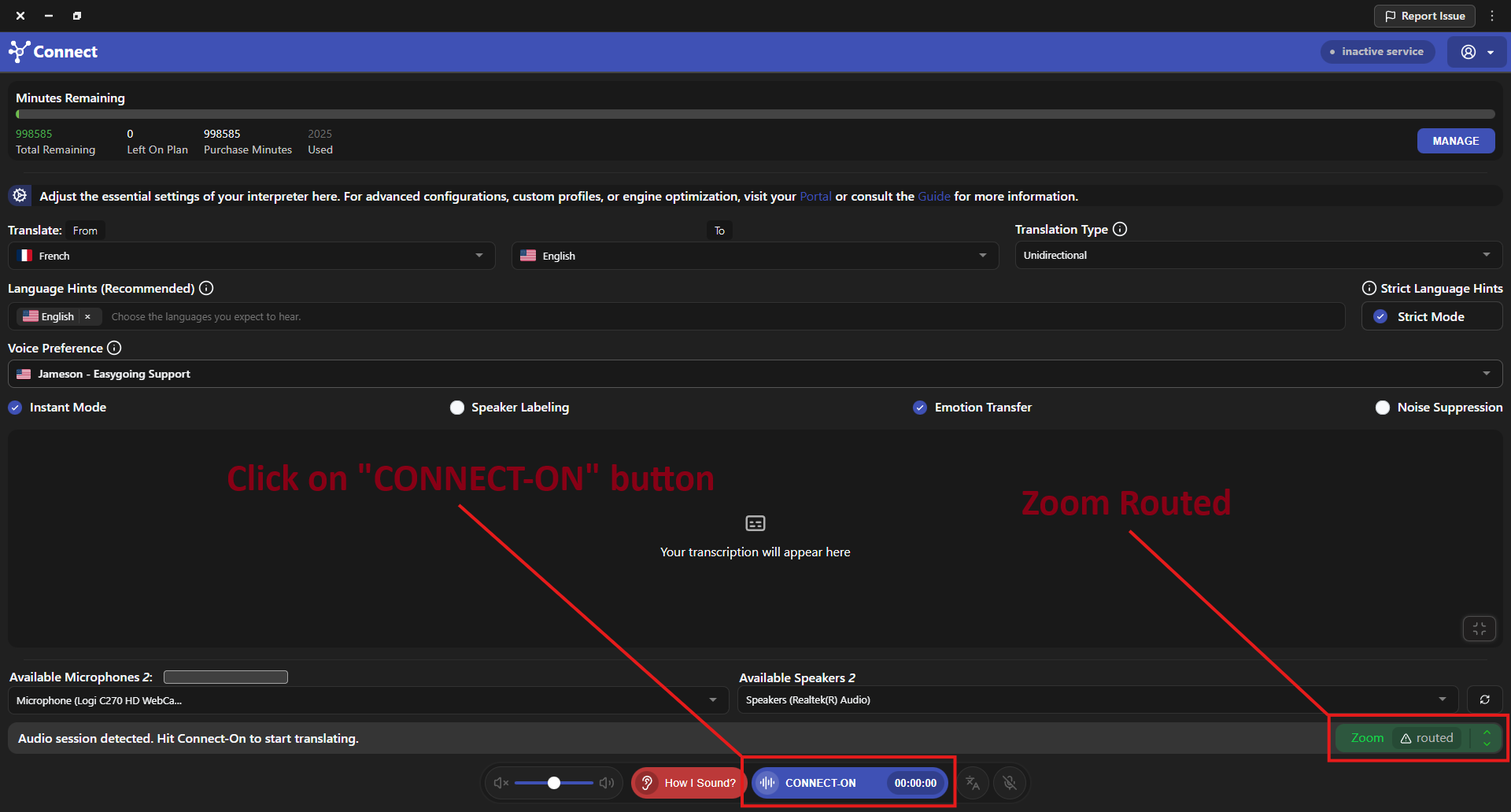The image size is (1511, 812).
Task: Expand the Microphone Logi C270 dropdown
Action: coord(368,700)
